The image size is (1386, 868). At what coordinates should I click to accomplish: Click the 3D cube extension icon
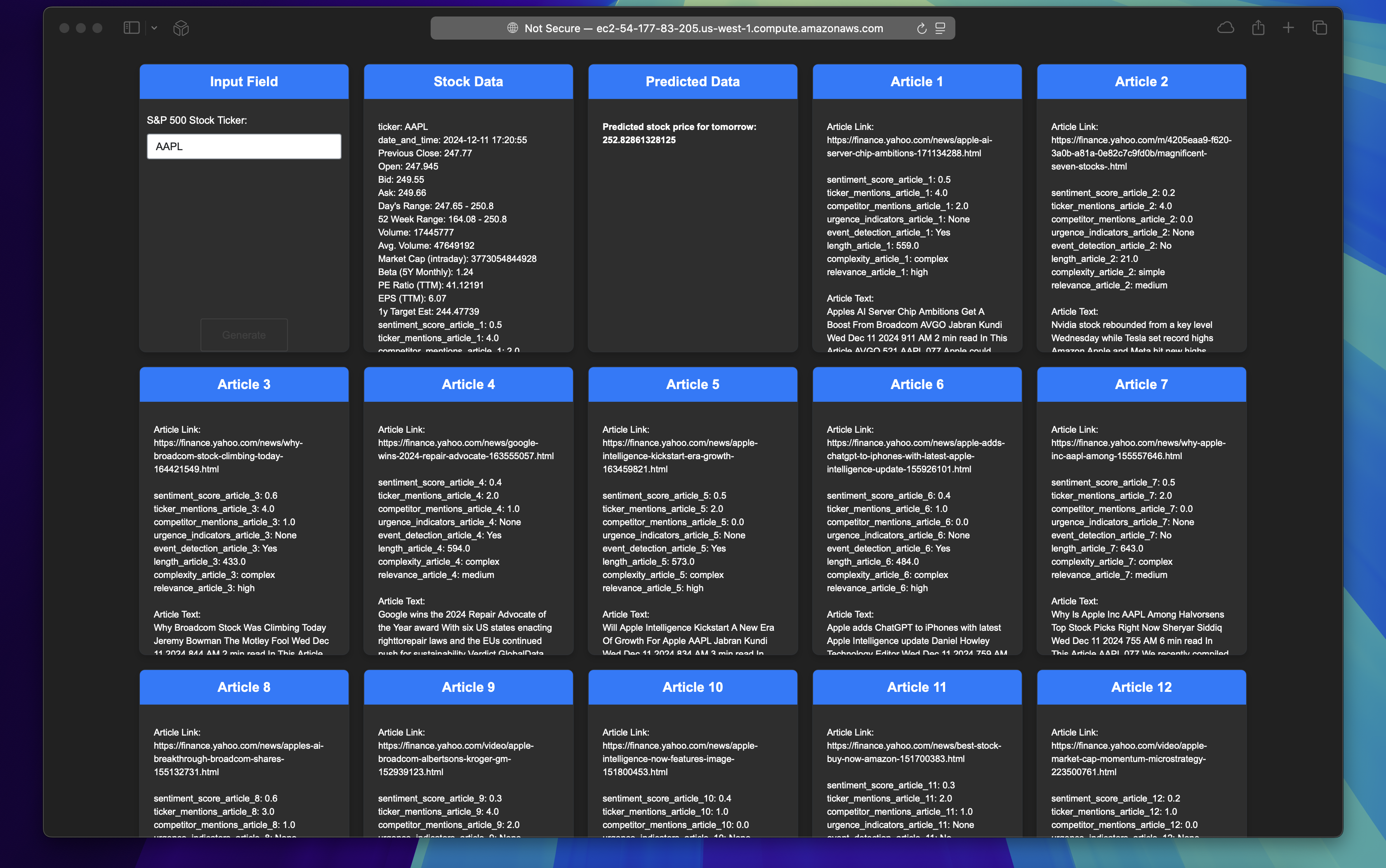(x=181, y=28)
